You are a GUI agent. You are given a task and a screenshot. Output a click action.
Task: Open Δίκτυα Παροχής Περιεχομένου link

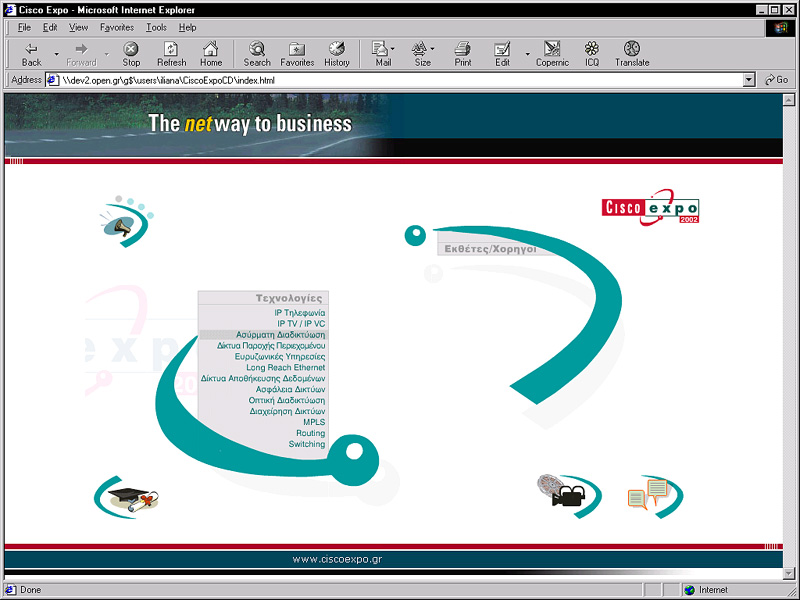(271, 345)
